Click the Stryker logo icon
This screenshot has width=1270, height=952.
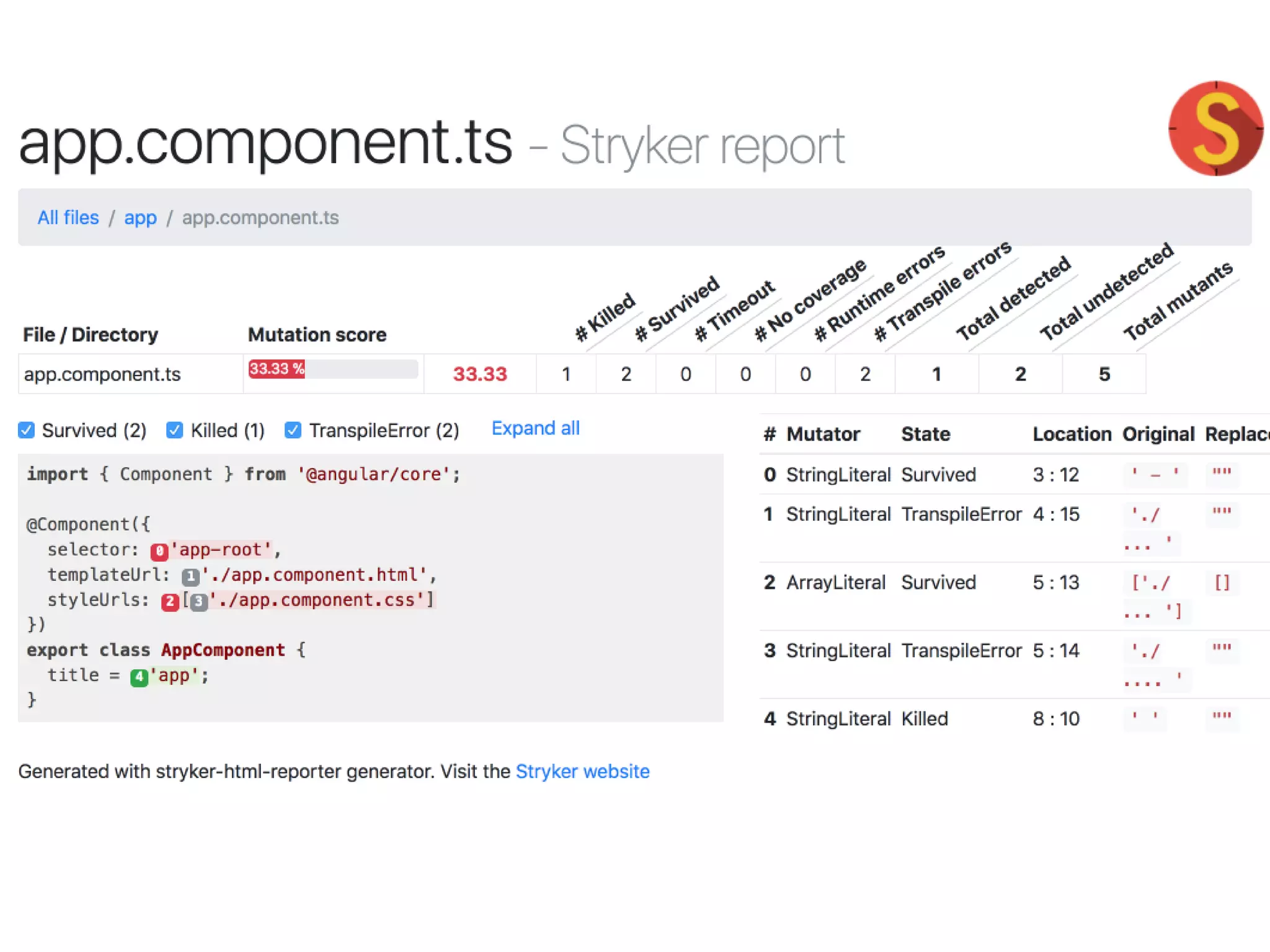[x=1215, y=128]
